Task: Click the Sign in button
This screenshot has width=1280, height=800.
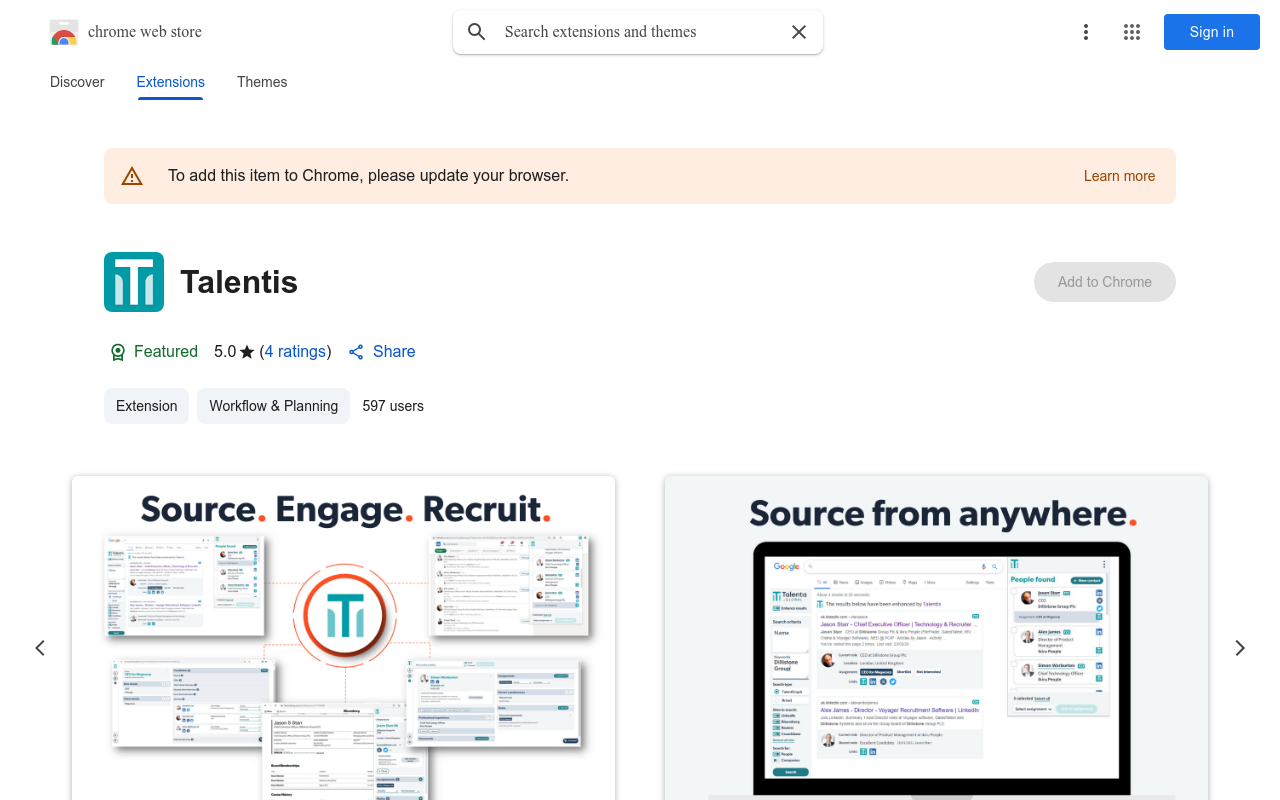Action: (x=1212, y=32)
